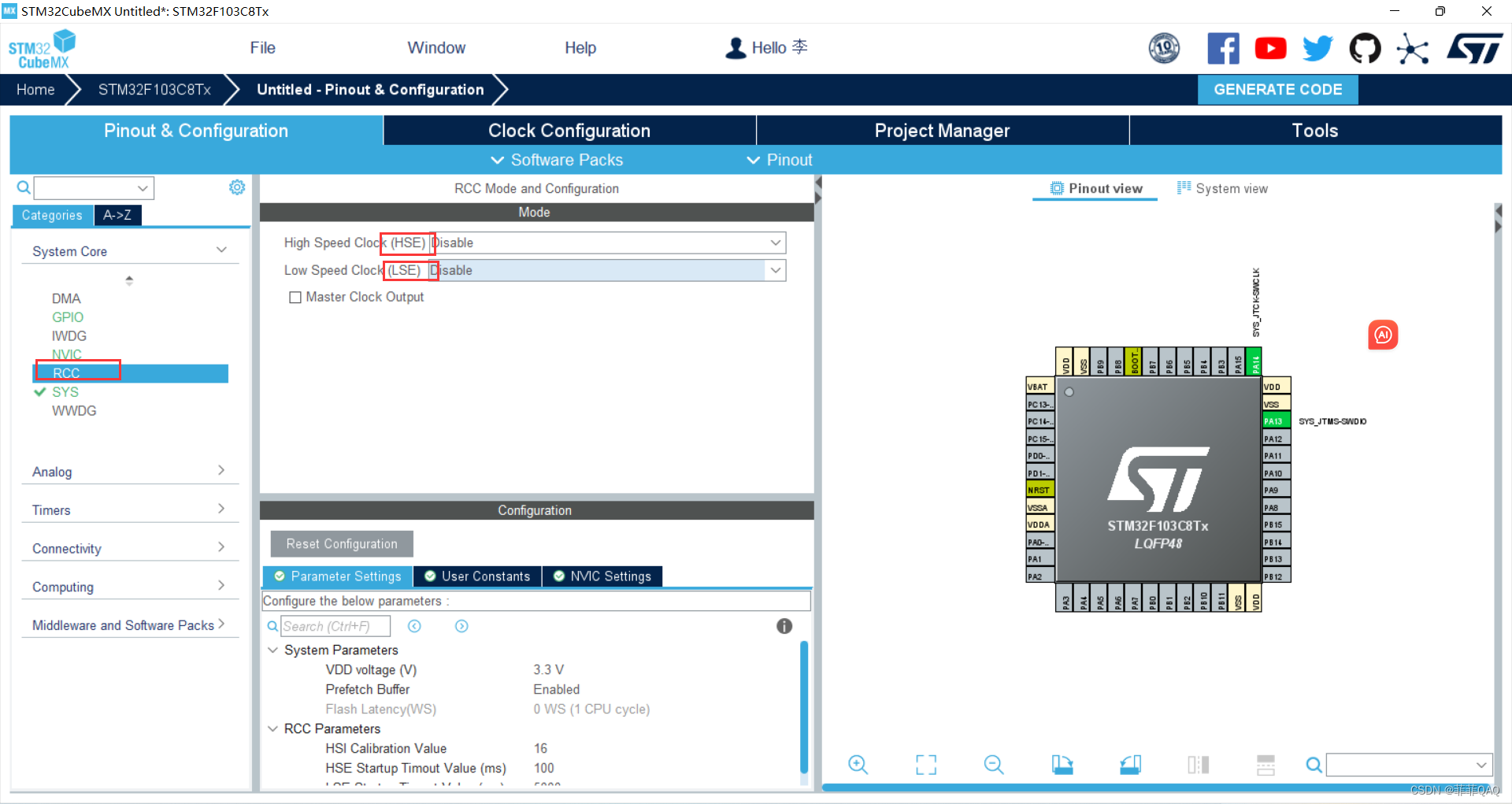Viewport: 1512px width, 804px height.
Task: Open the pin search combo box
Action: [1409, 765]
